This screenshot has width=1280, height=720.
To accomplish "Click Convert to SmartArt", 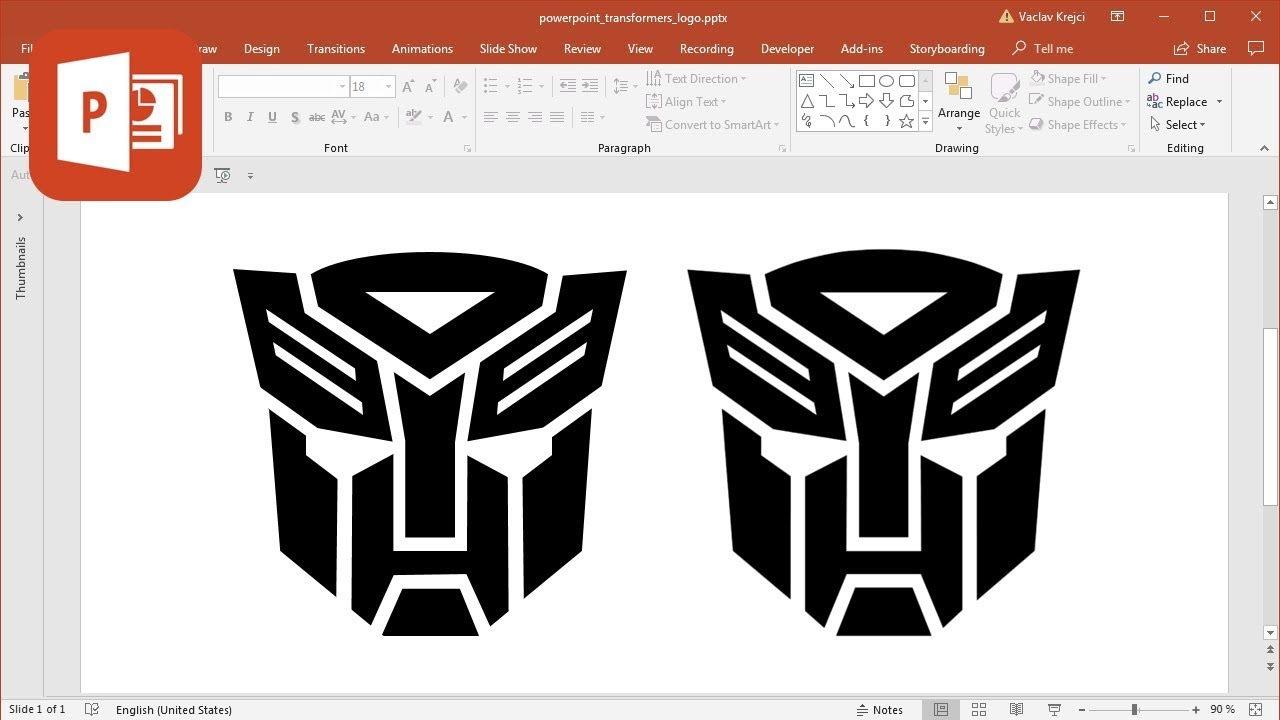I will click(713, 125).
